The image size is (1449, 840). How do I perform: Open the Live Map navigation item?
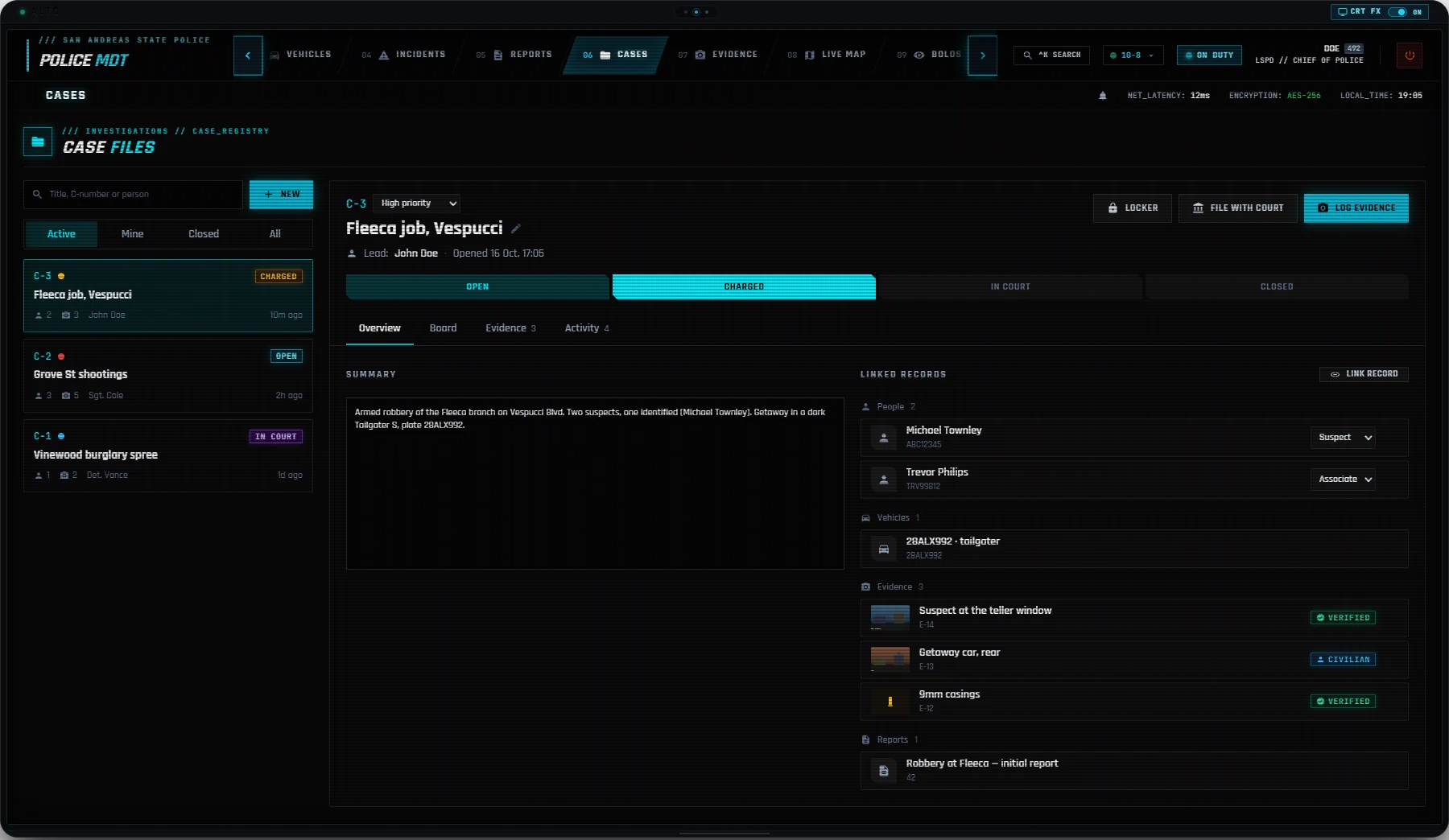pos(828,55)
